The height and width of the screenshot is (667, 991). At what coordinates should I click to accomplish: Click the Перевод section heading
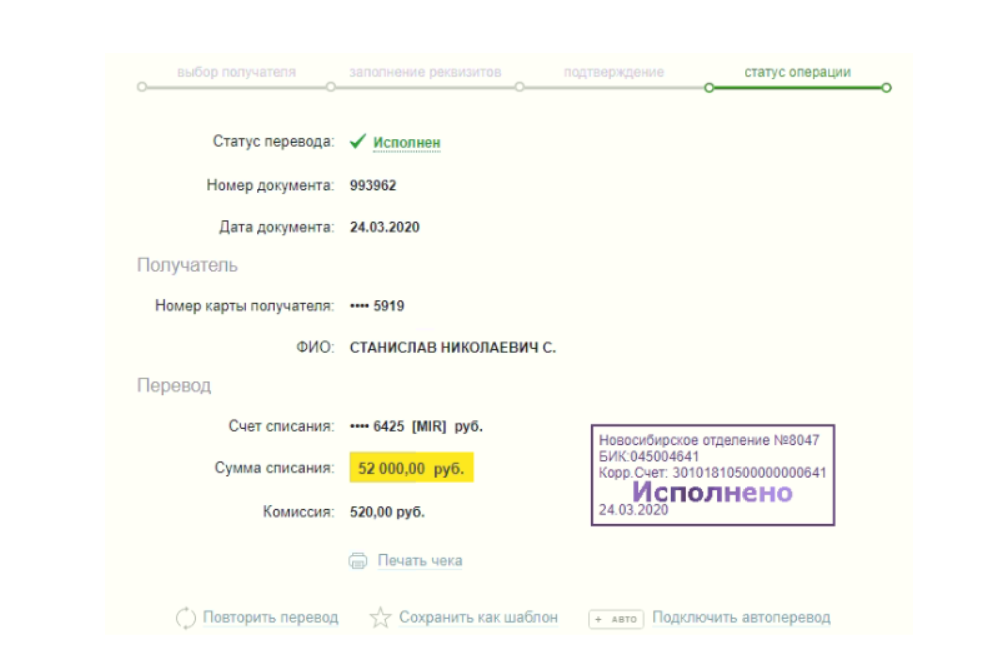pyautogui.click(x=174, y=385)
